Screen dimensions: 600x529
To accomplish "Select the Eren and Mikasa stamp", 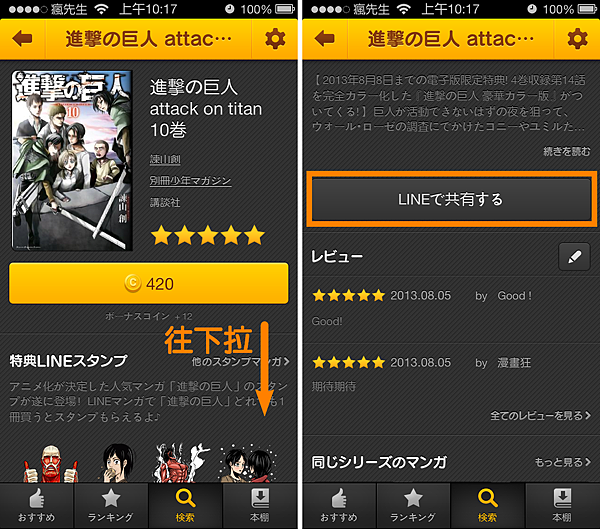I will coord(248,463).
